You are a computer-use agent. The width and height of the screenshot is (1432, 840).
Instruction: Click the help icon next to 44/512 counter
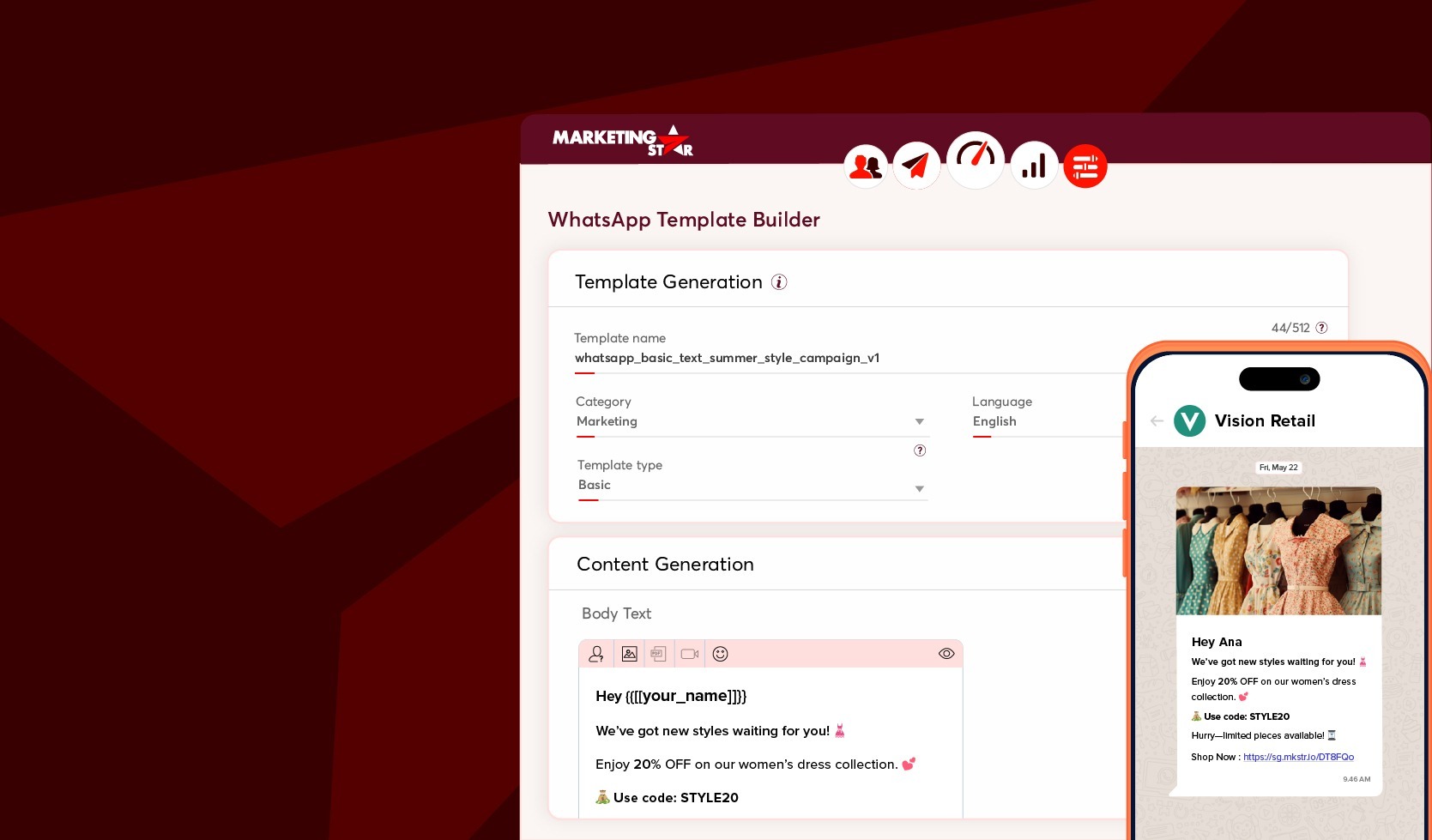point(1321,328)
